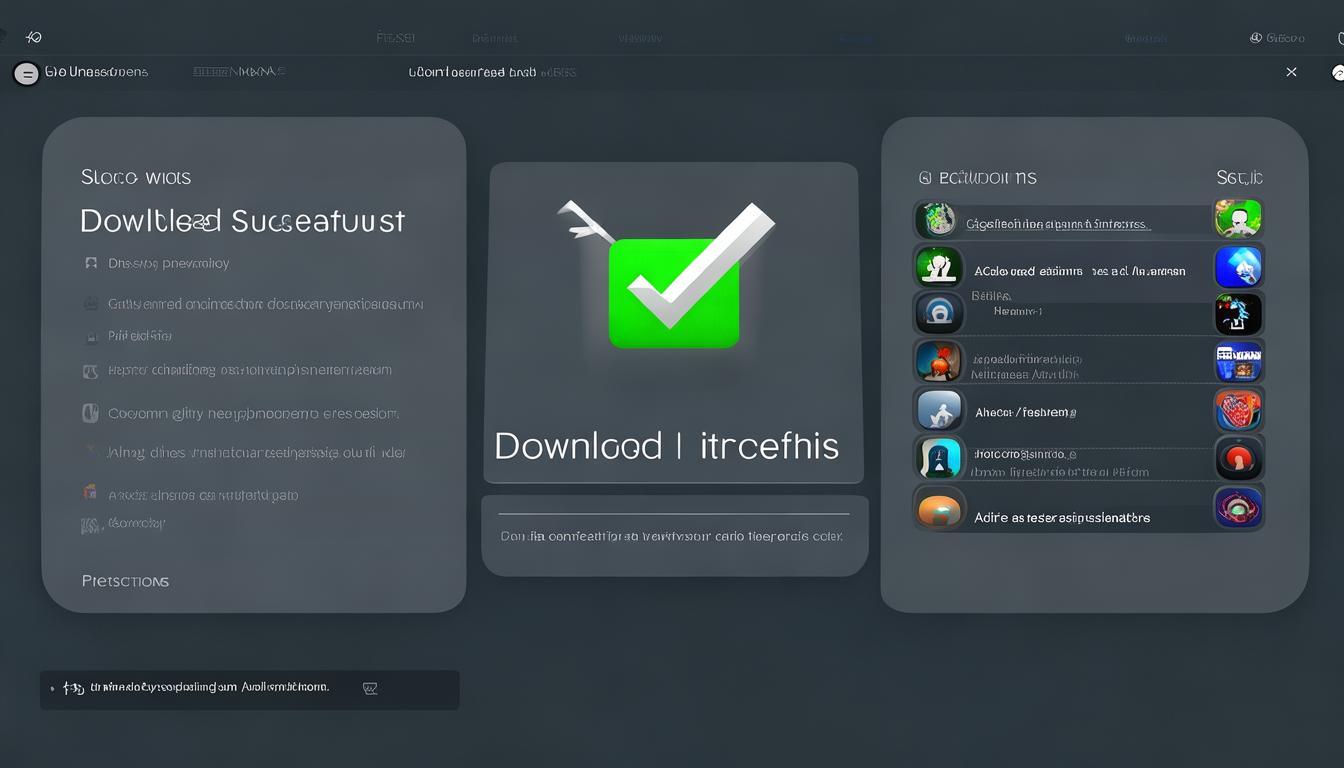Click the small icon in the bottom status bar

point(370,688)
